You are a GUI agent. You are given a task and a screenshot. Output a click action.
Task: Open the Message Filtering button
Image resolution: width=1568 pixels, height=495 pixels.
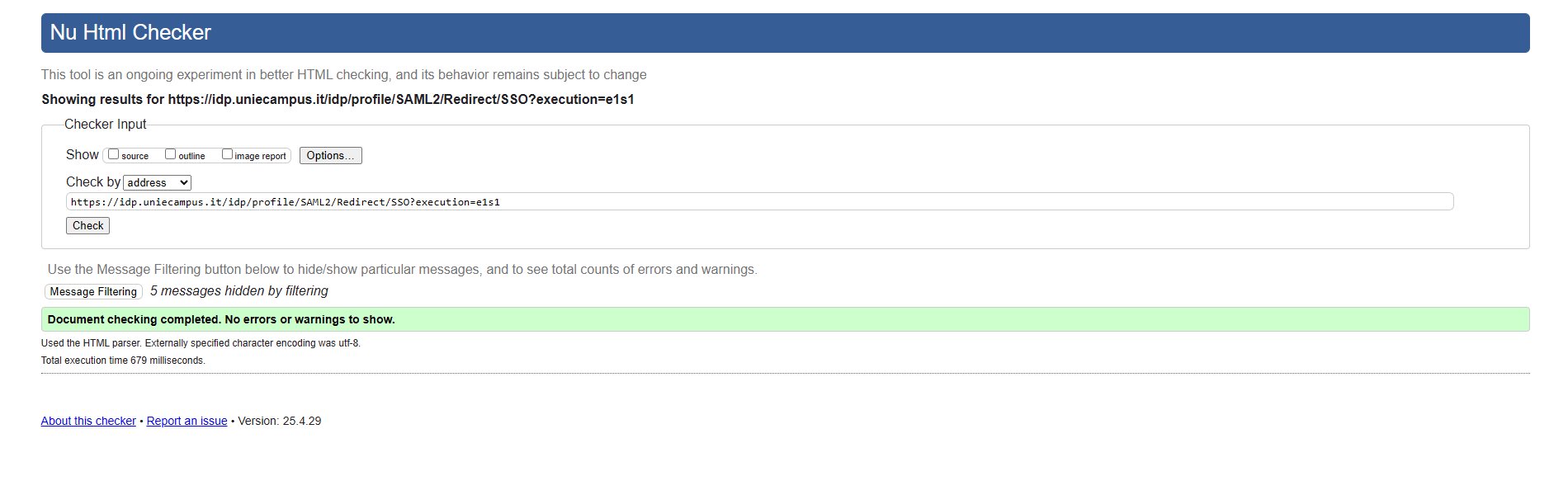point(93,291)
